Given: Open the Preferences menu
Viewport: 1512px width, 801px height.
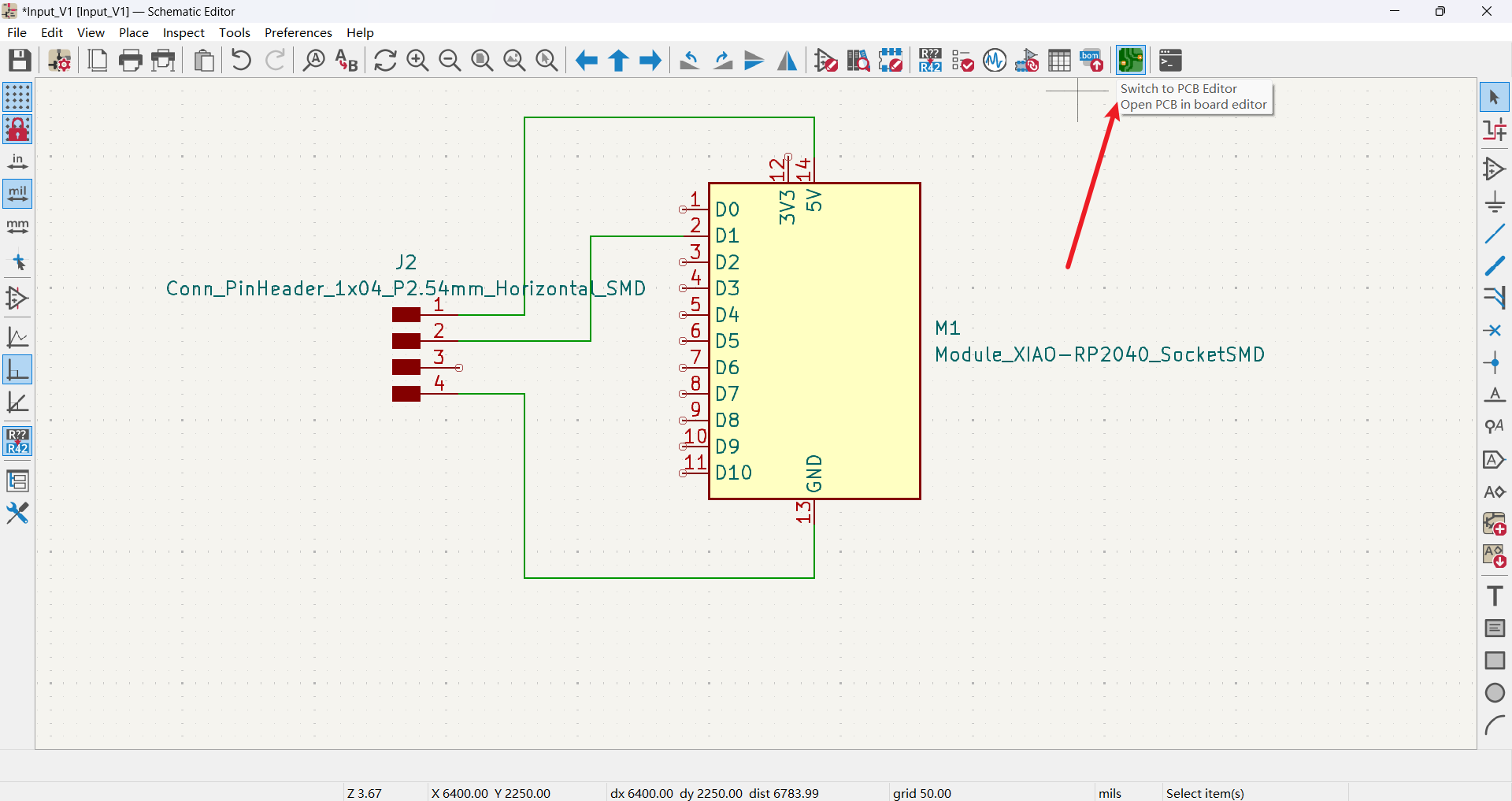Looking at the screenshot, I should click(298, 32).
